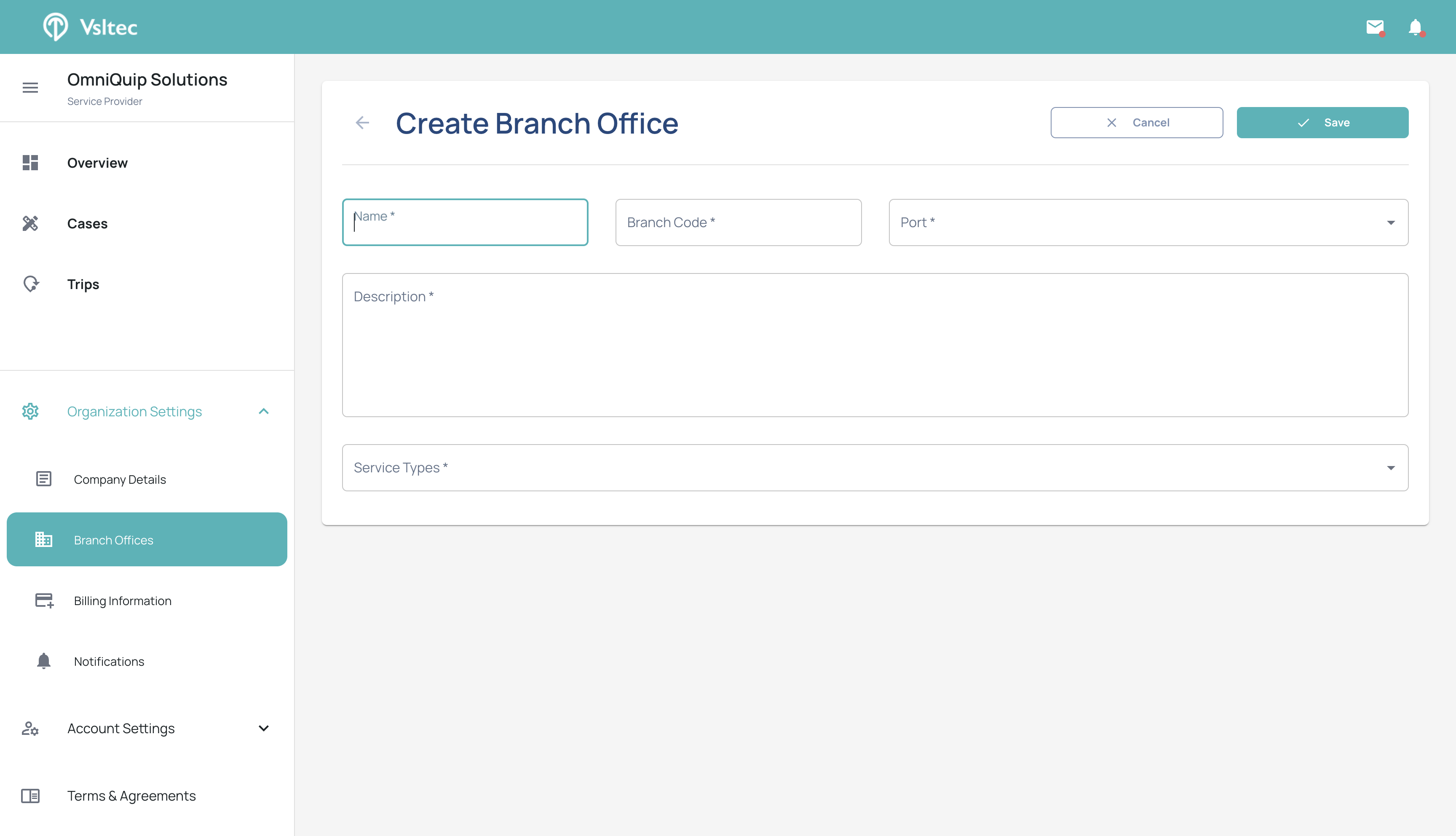Viewport: 1456px width, 836px height.
Task: Cancel creating the branch office
Action: tap(1136, 122)
